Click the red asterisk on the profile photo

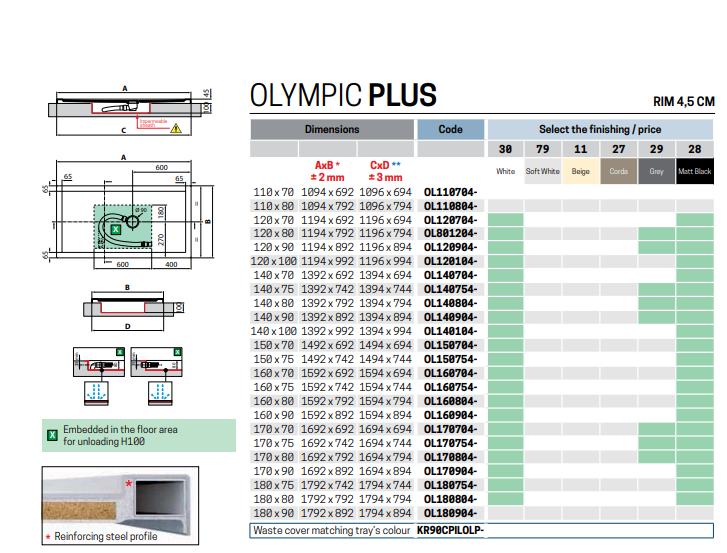coord(127,482)
